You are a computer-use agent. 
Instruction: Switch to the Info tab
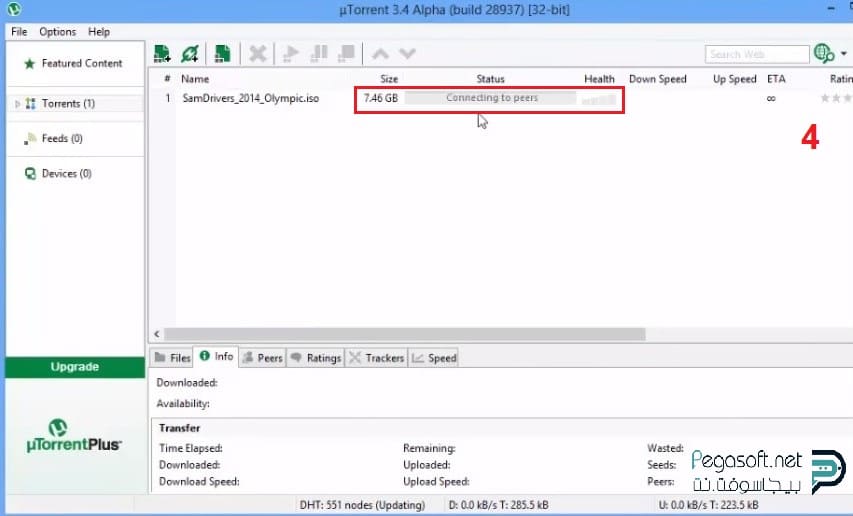[217, 357]
